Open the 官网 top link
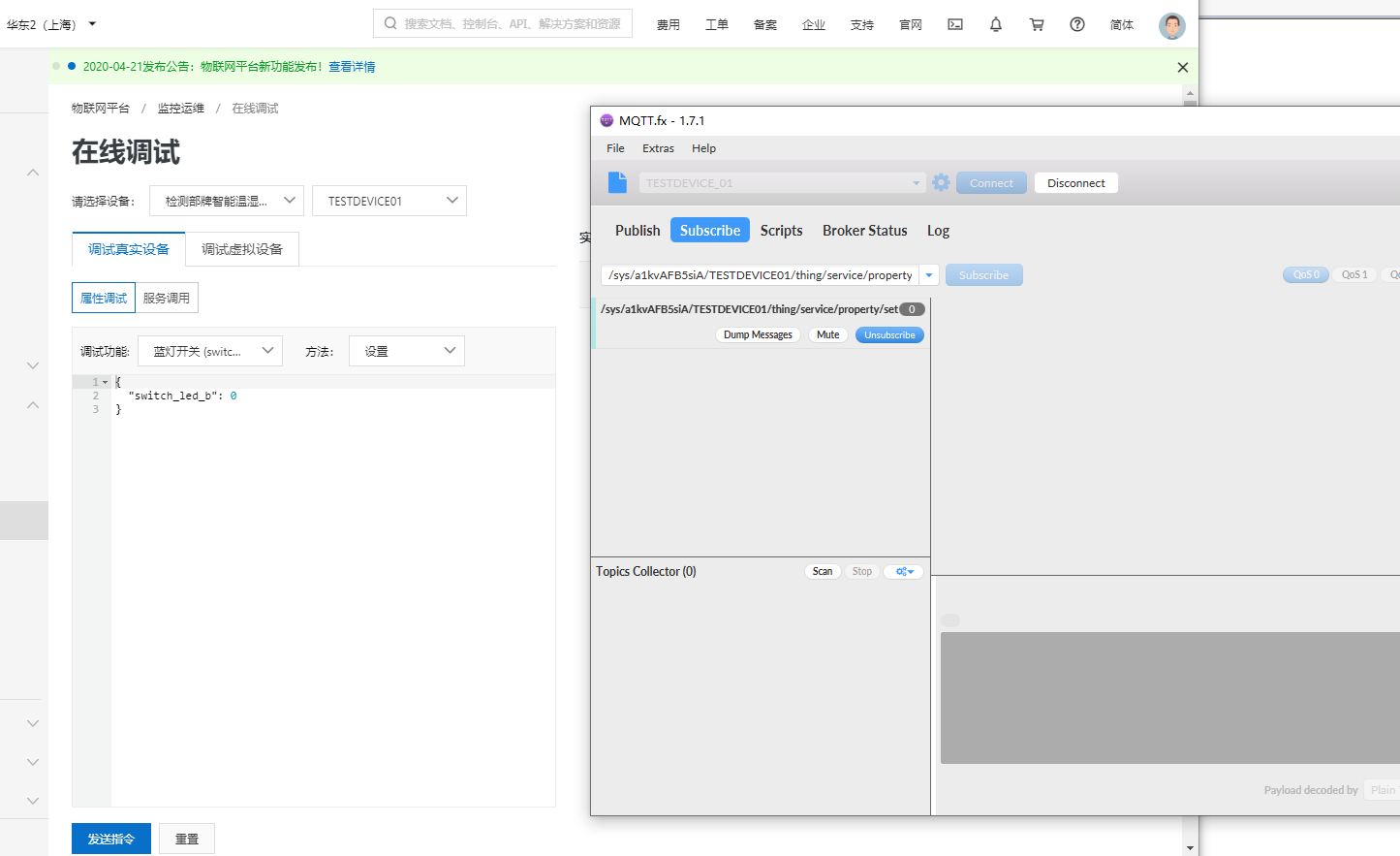 911,24
